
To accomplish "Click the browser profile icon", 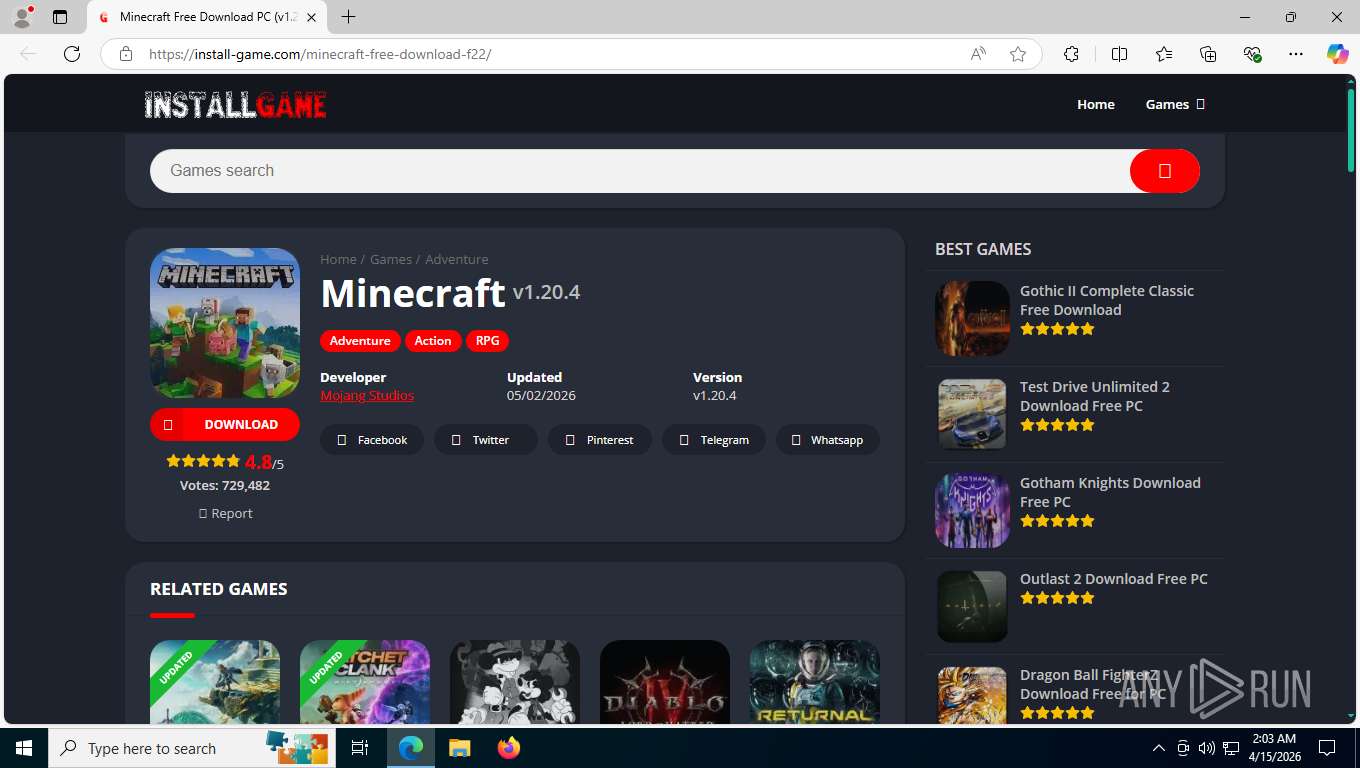I will (x=22, y=17).
